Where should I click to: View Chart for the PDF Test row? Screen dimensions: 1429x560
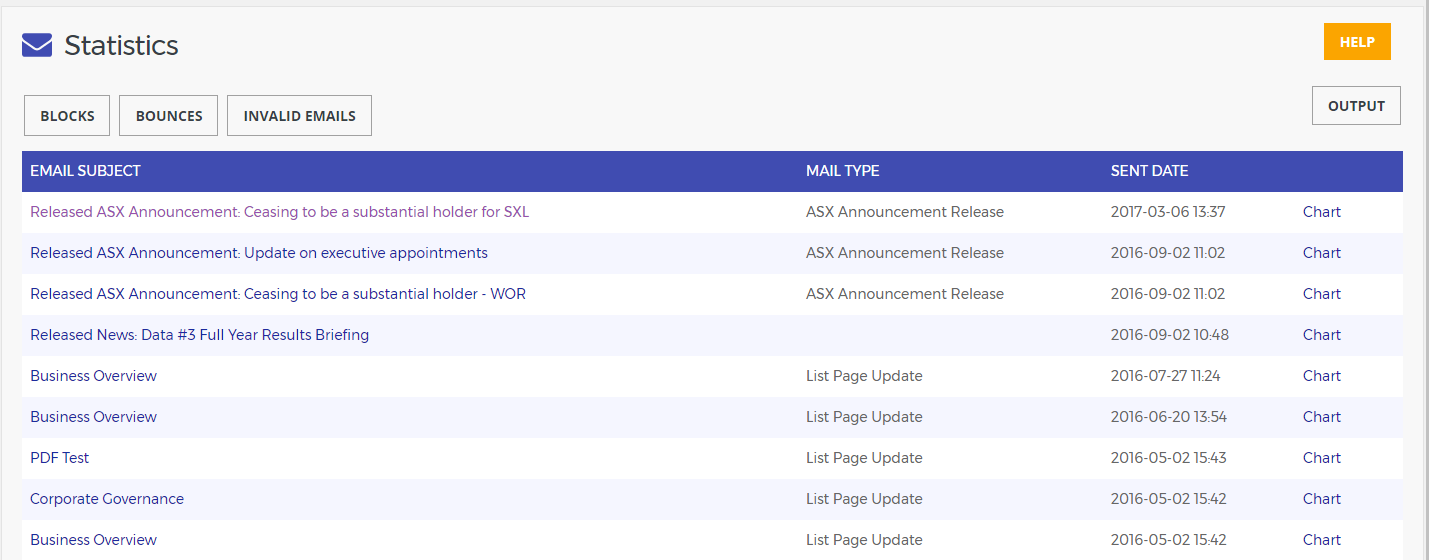tap(1321, 458)
